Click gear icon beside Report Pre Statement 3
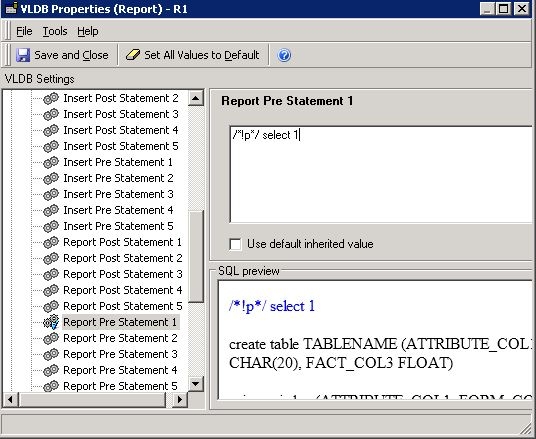 point(51,355)
